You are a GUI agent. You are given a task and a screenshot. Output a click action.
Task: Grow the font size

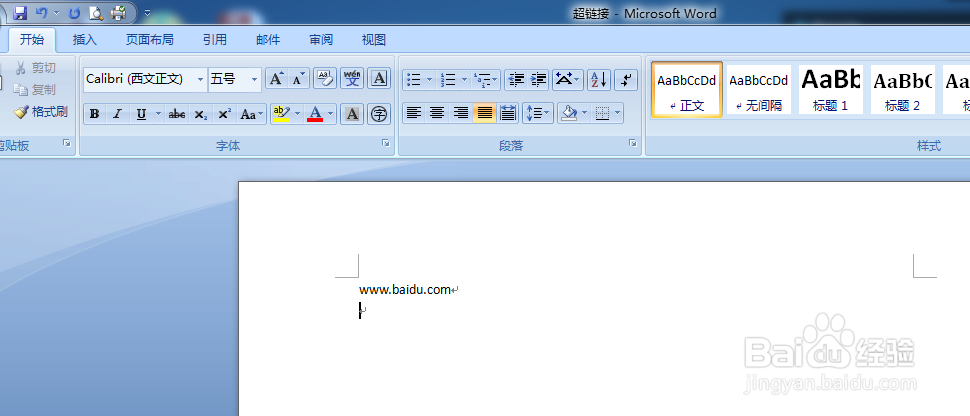pos(277,79)
